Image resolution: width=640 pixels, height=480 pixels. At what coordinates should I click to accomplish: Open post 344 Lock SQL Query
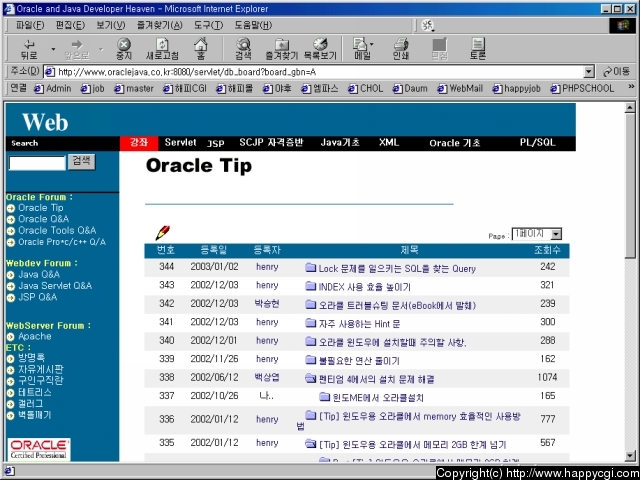point(397,269)
